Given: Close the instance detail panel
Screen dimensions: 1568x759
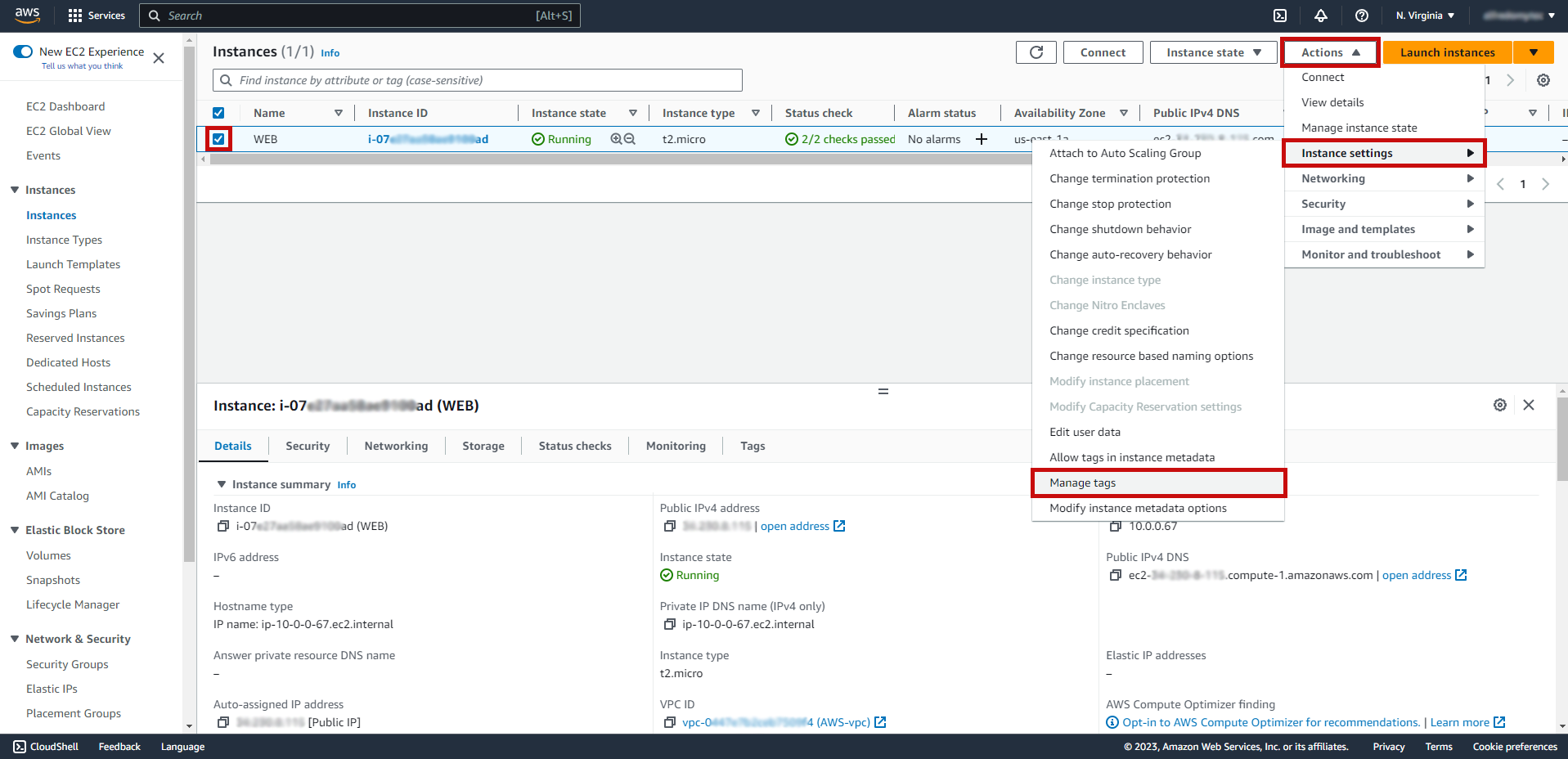Looking at the screenshot, I should click(x=1529, y=405).
